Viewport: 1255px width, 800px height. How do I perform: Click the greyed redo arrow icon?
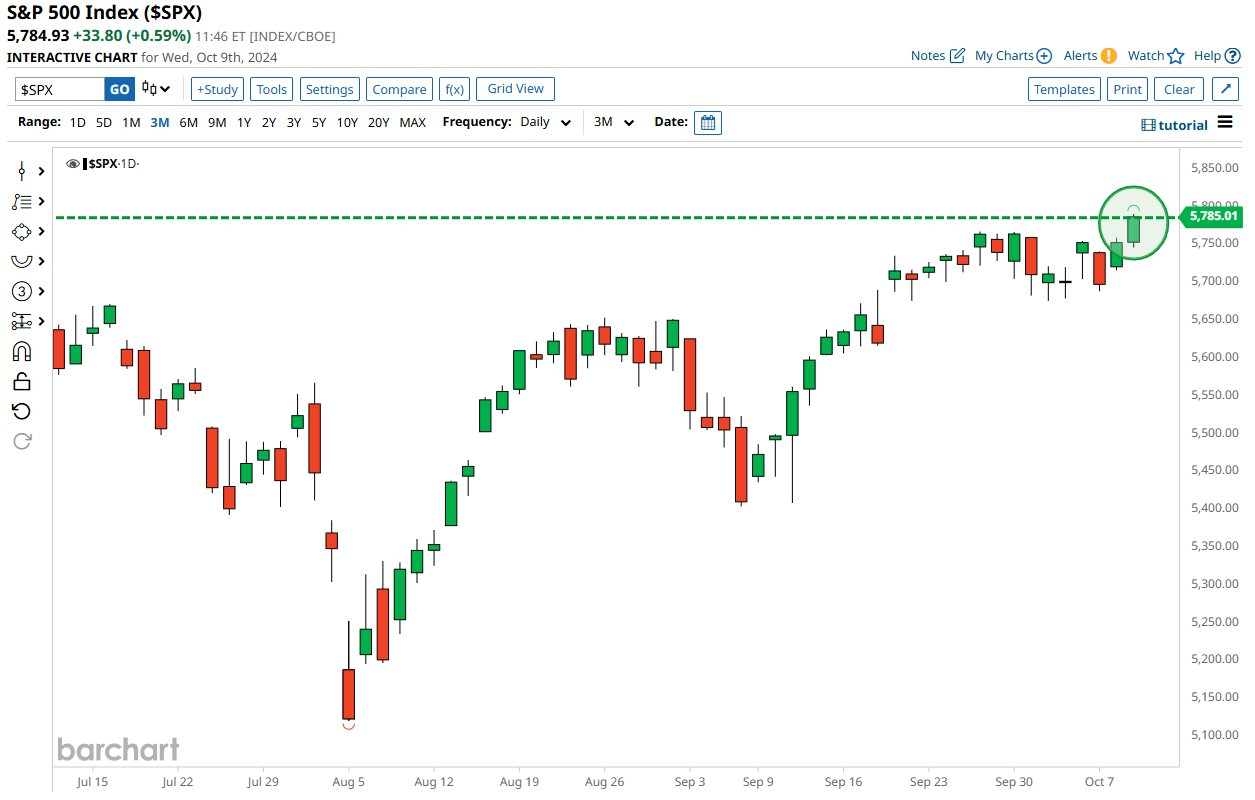(21, 440)
